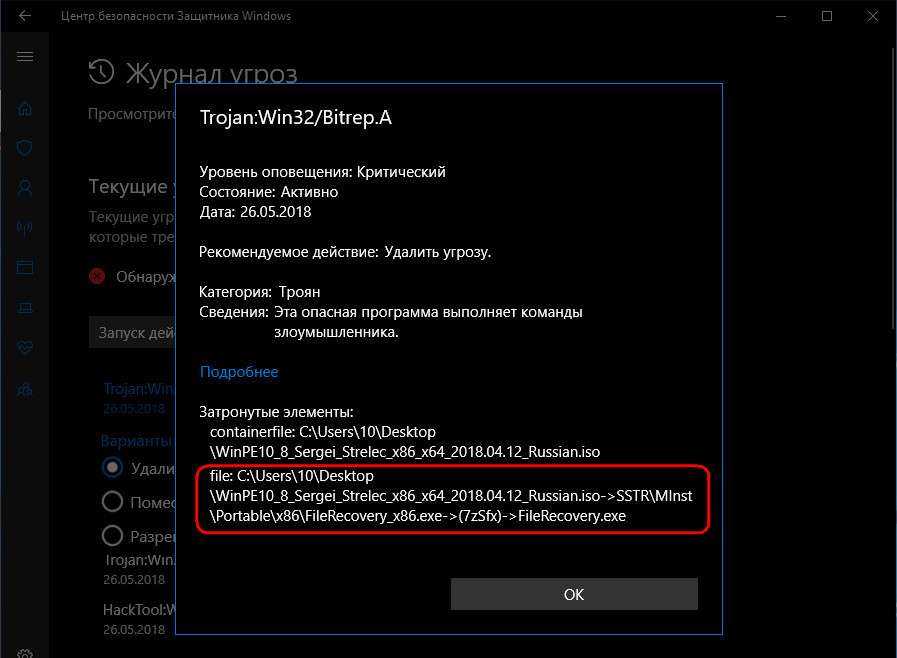
Task: Go to Home icon in sidebar
Action: pyautogui.click(x=25, y=108)
